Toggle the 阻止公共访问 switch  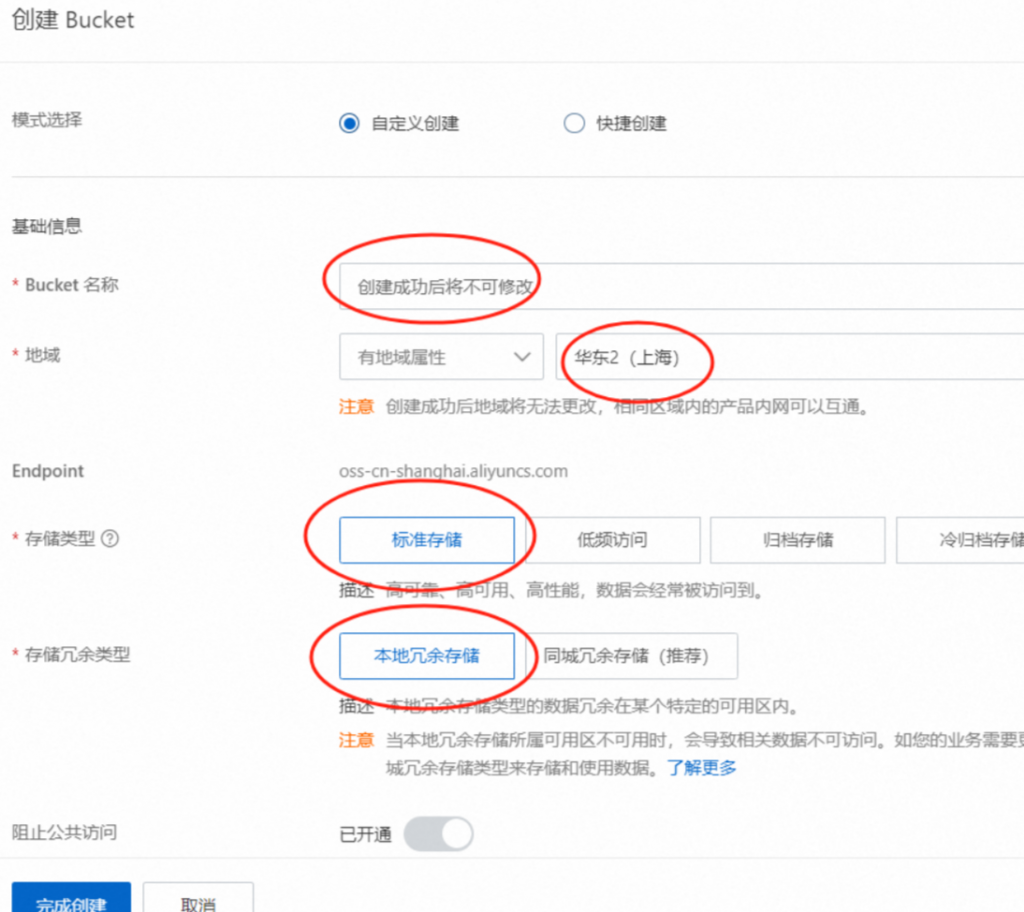click(438, 834)
